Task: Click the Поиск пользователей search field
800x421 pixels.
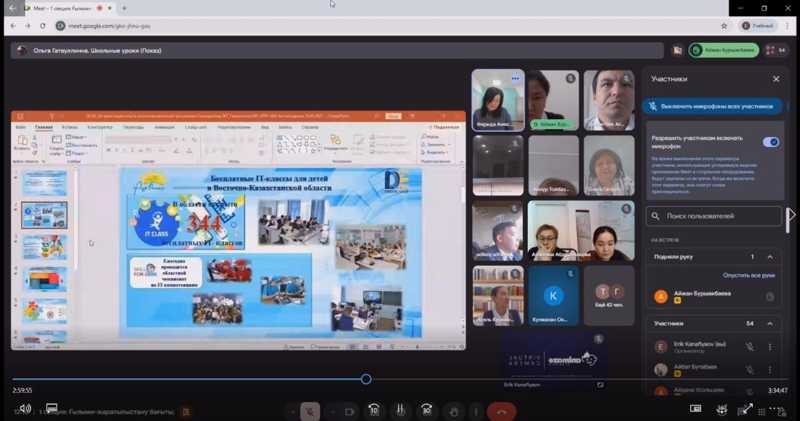Action: tap(714, 216)
